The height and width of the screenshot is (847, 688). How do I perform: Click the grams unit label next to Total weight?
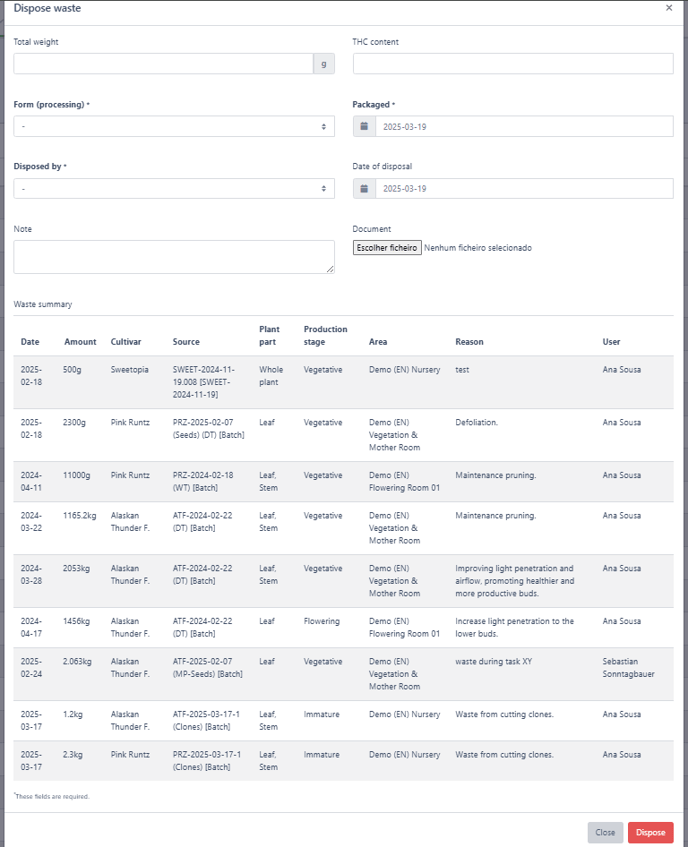(324, 64)
